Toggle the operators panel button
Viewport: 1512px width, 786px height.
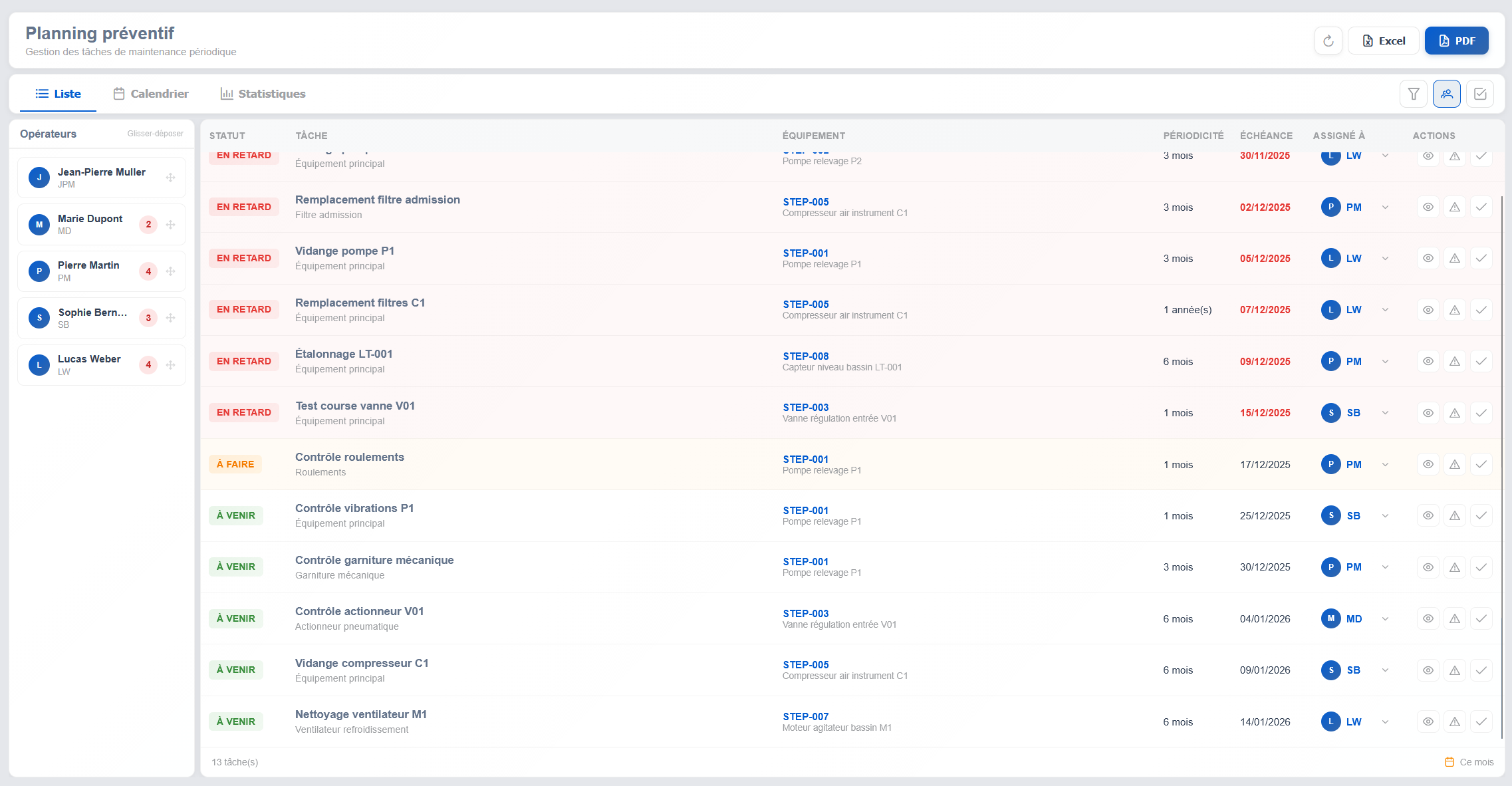[1446, 94]
